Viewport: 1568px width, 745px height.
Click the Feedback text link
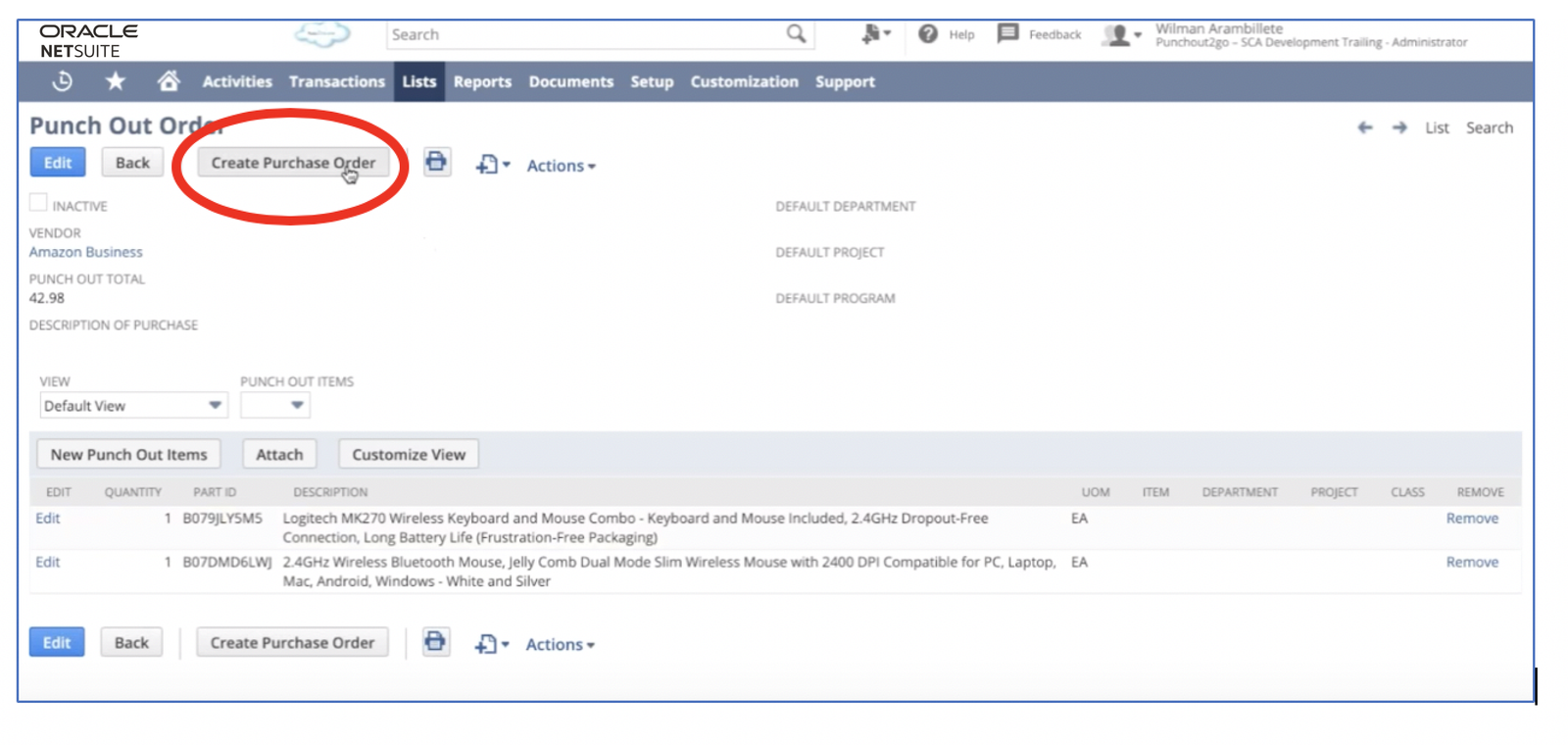(1054, 34)
